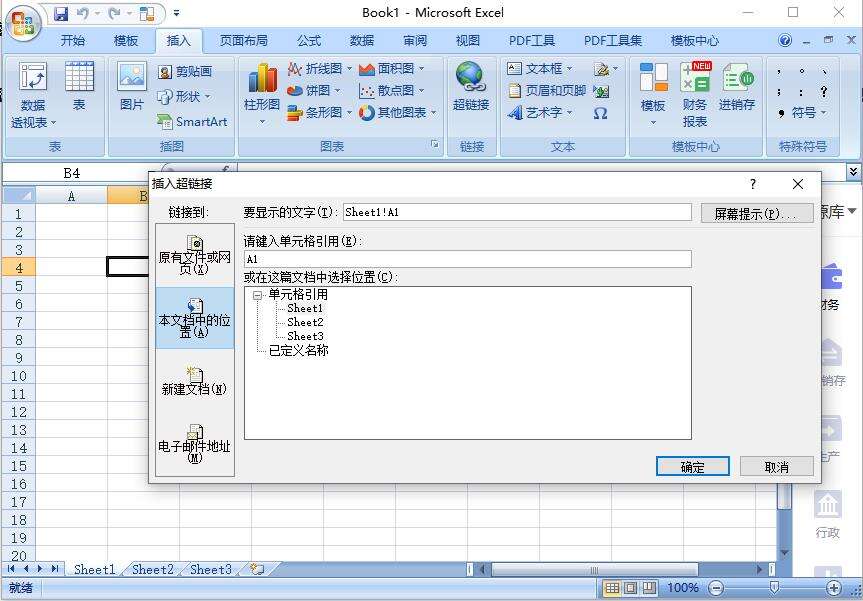Select Sheet3 in the location tree
The width and height of the screenshot is (863, 601).
click(305, 336)
